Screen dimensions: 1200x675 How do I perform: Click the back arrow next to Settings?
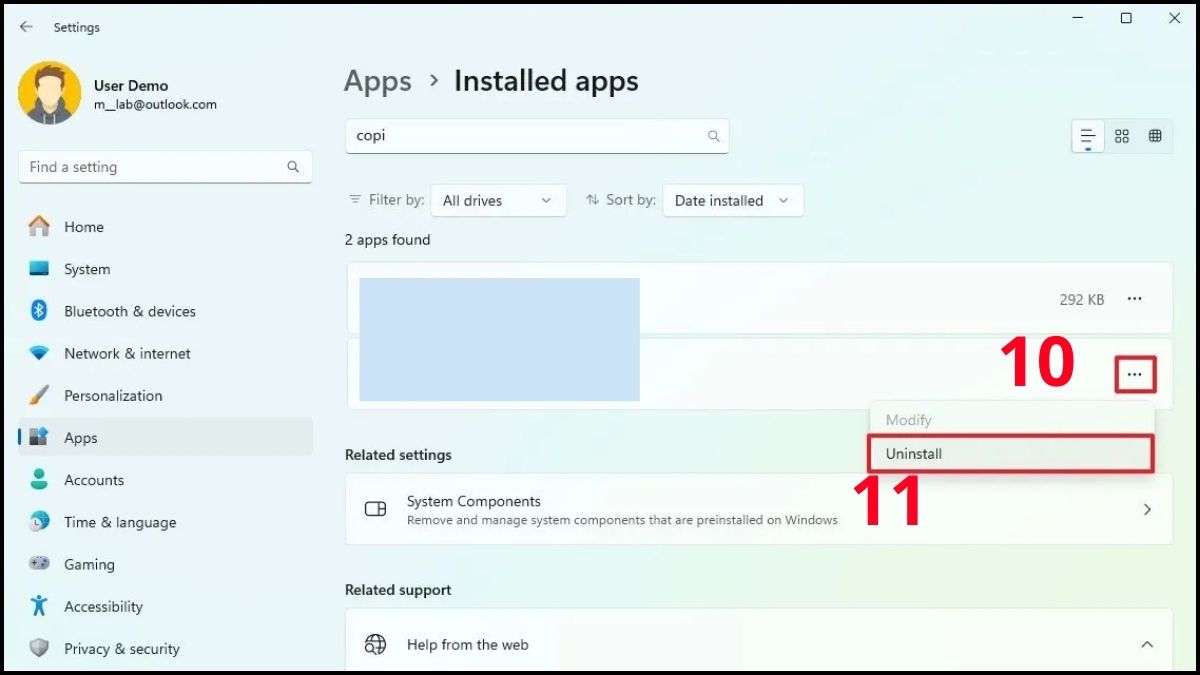click(x=26, y=27)
